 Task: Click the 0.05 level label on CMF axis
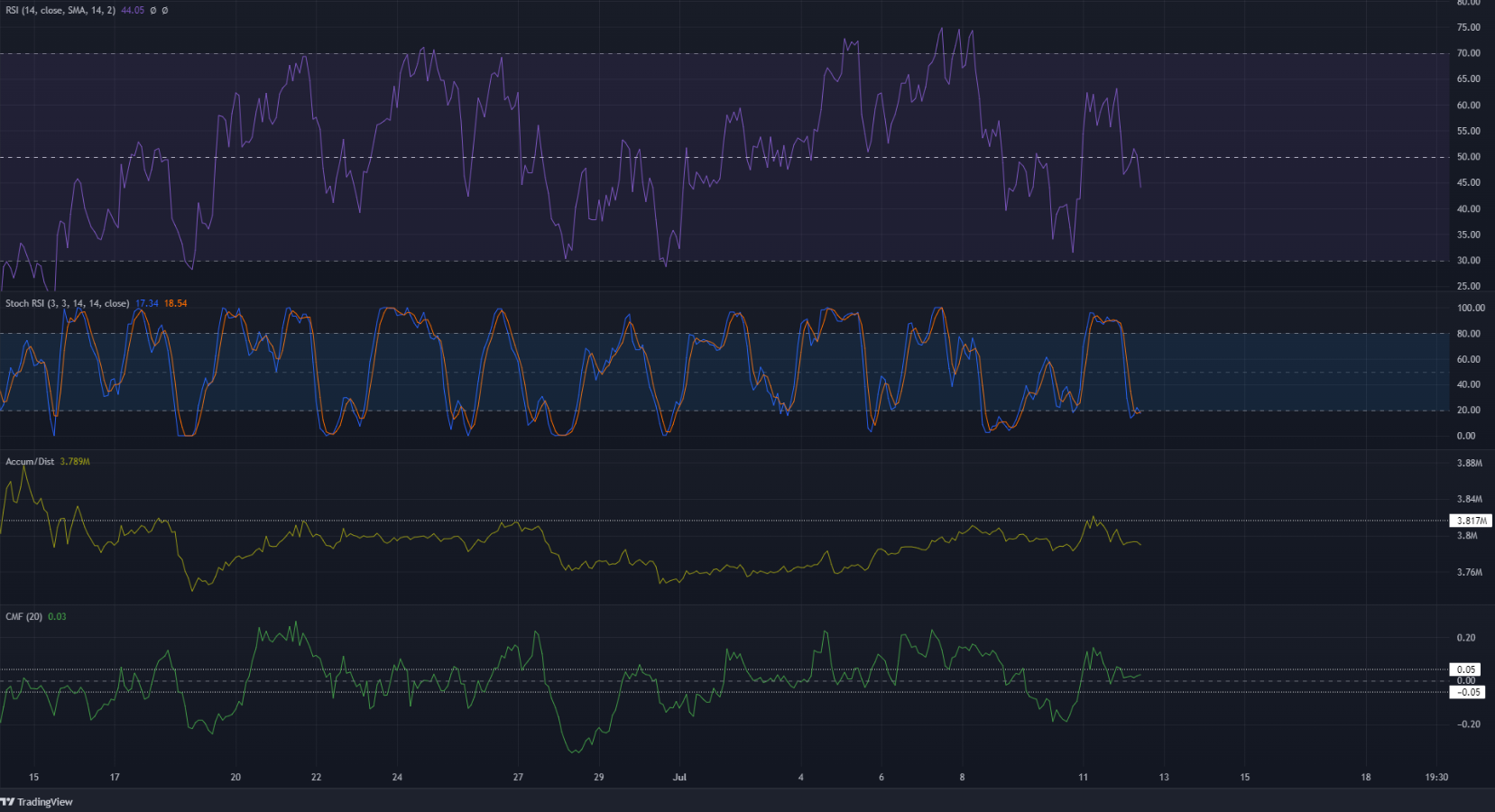[1466, 669]
